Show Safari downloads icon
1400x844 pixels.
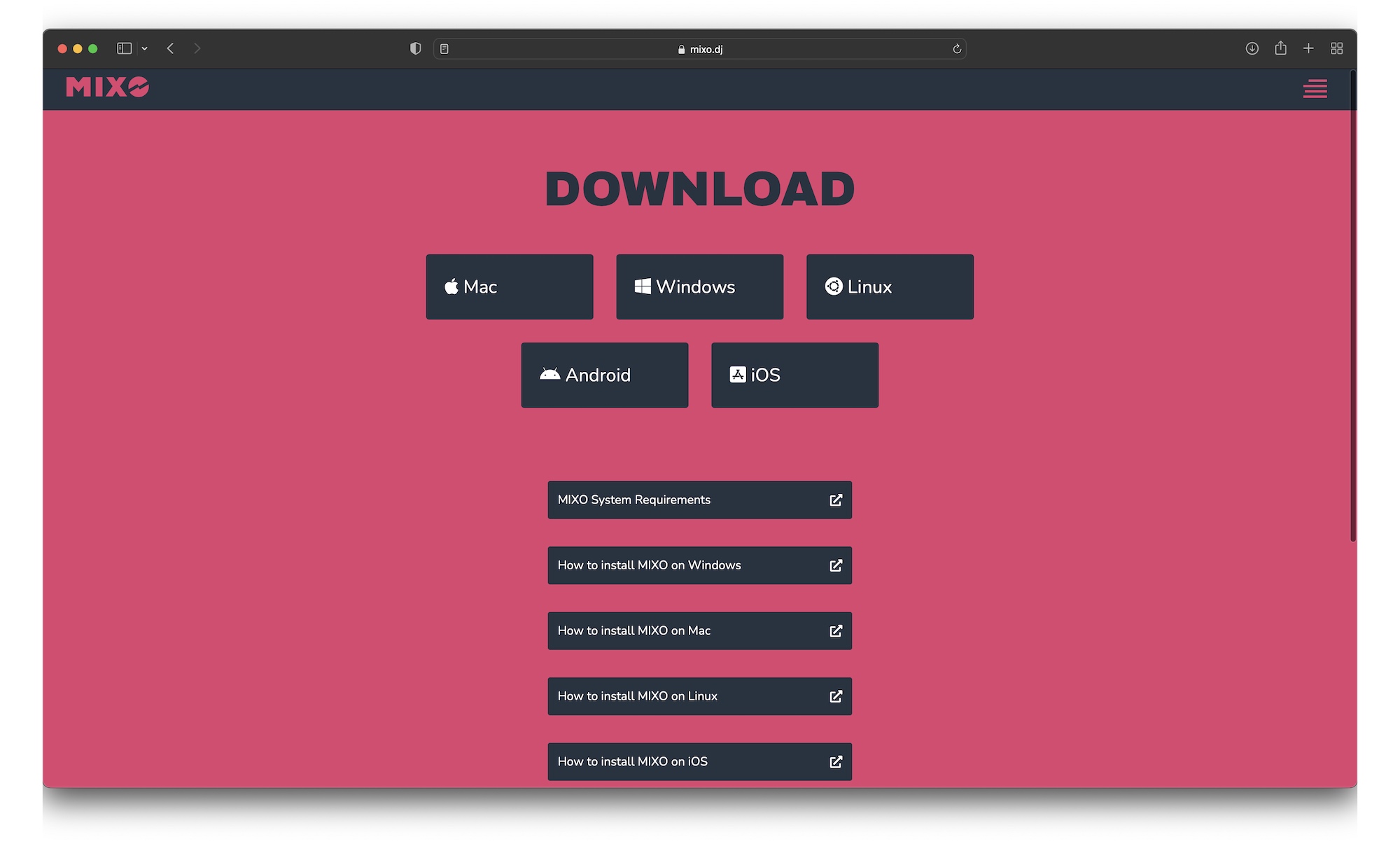1252,48
